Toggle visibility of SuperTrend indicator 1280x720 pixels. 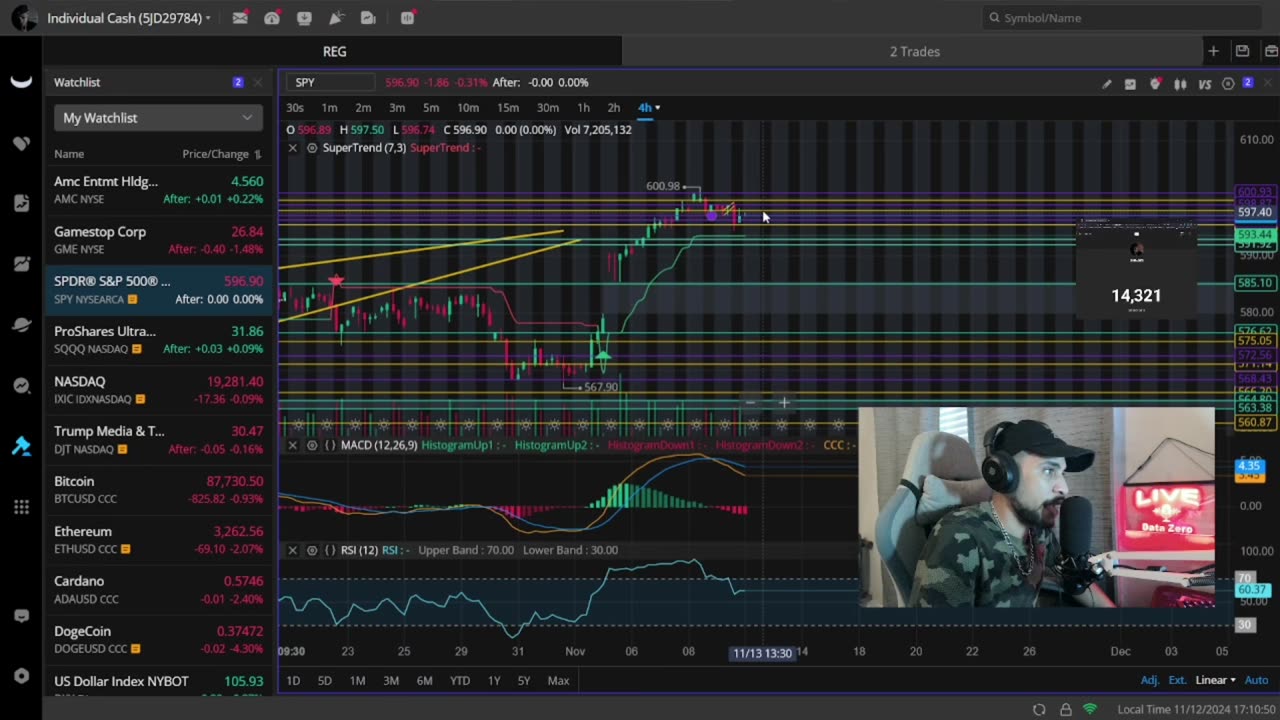tap(312, 148)
